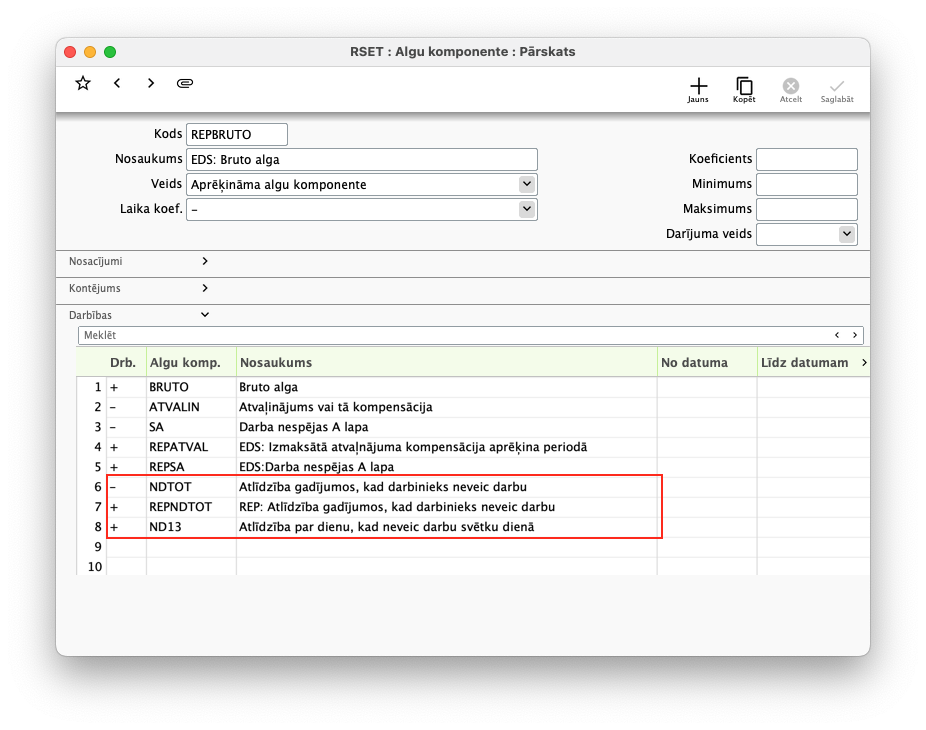926x730 pixels.
Task: Duplicate record using Kopēt icon
Action: 744,89
